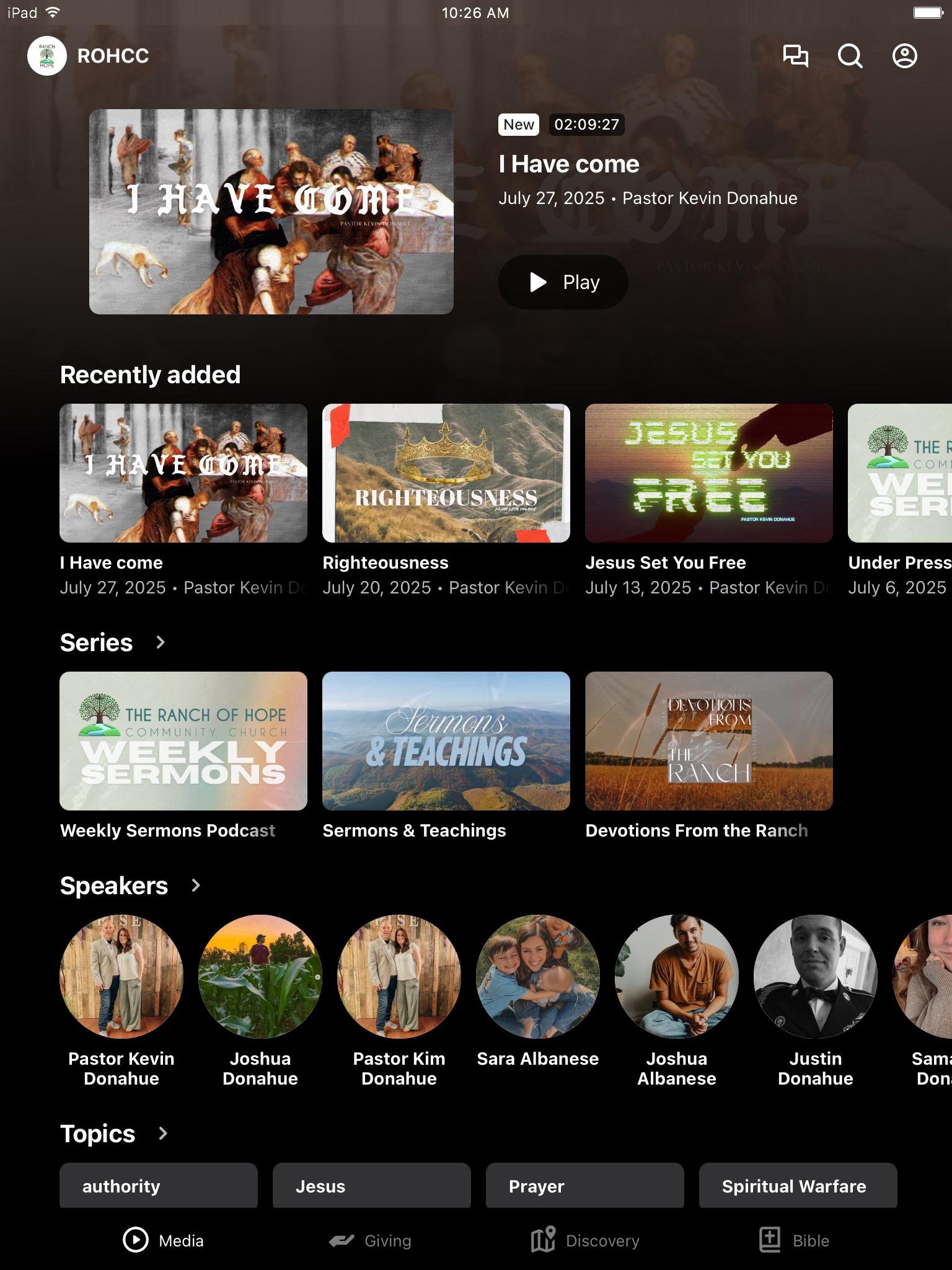Switch to the Bible tab
Viewport: 952px width, 1270px height.
point(794,1240)
